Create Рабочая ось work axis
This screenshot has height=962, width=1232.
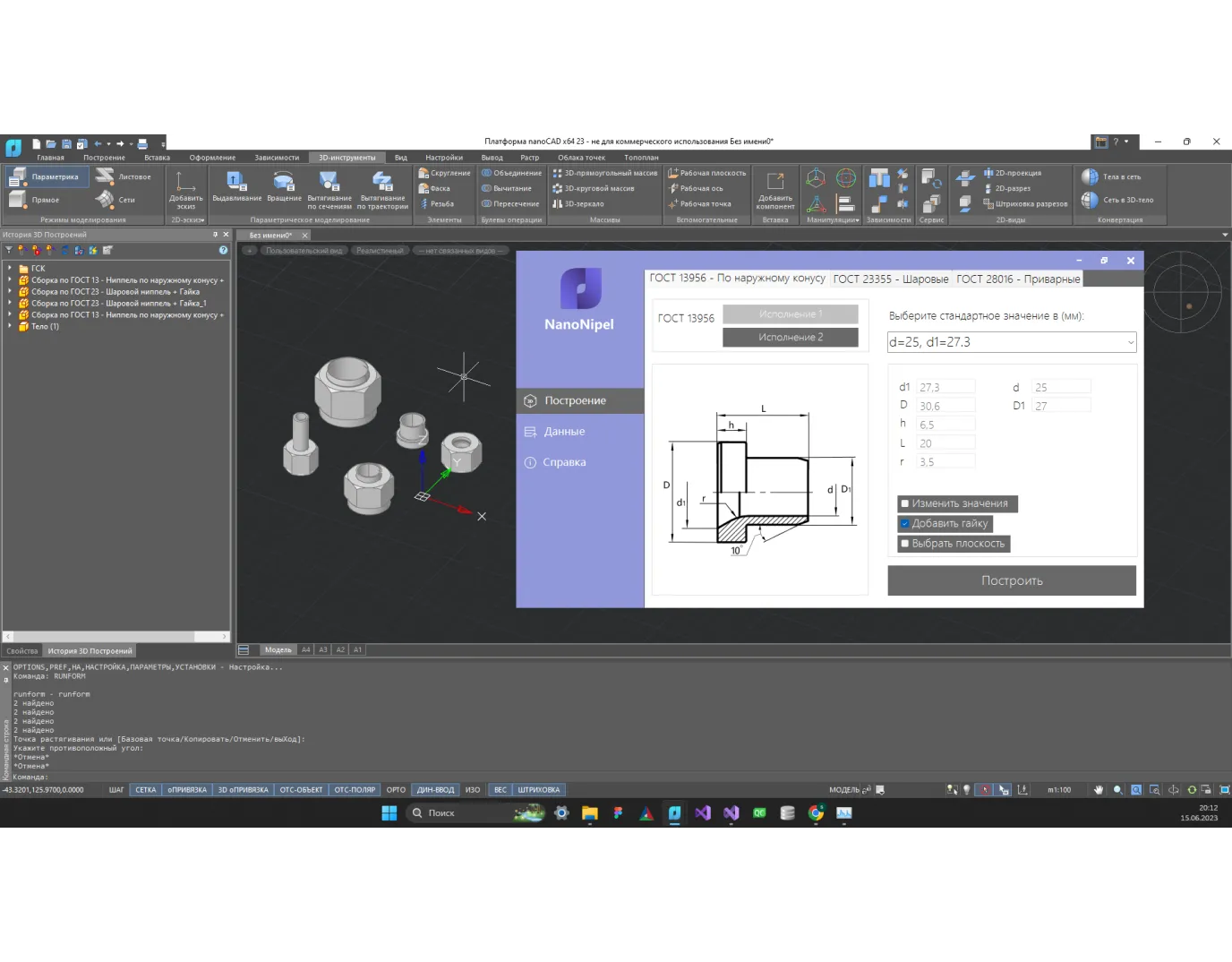coord(695,188)
